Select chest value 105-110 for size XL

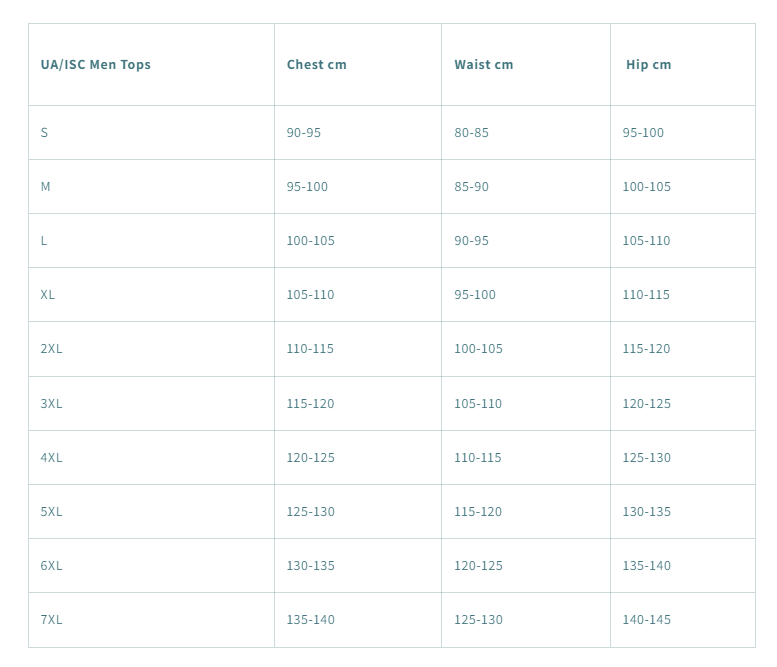tap(310, 295)
